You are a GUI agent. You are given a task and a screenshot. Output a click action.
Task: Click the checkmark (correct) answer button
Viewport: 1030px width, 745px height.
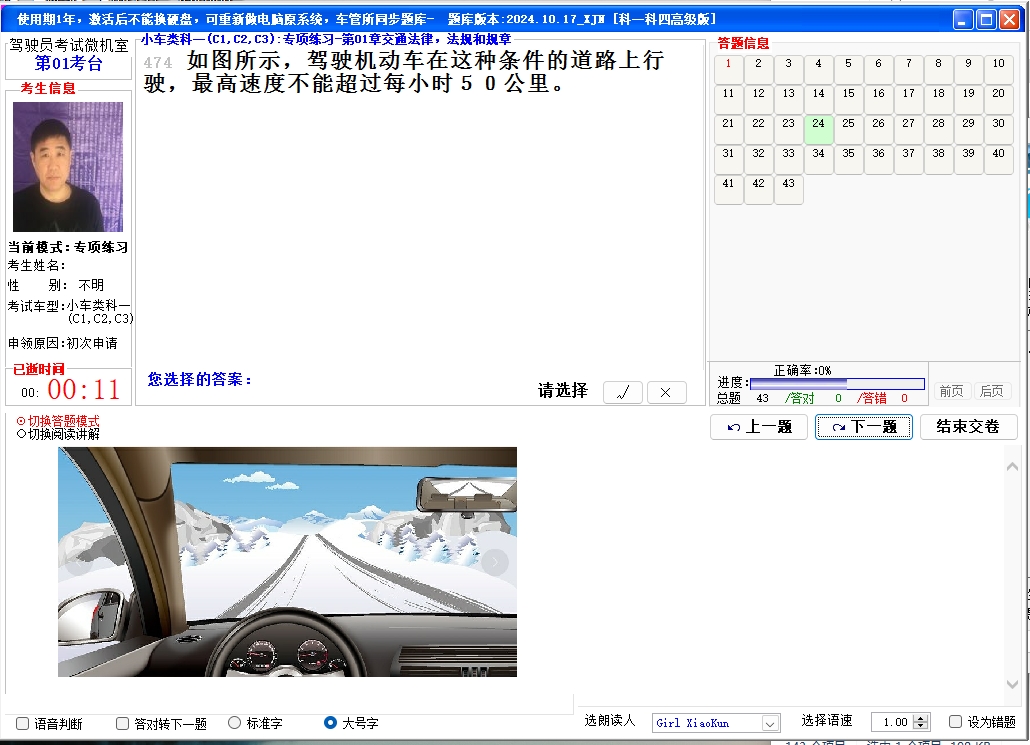[x=623, y=392]
